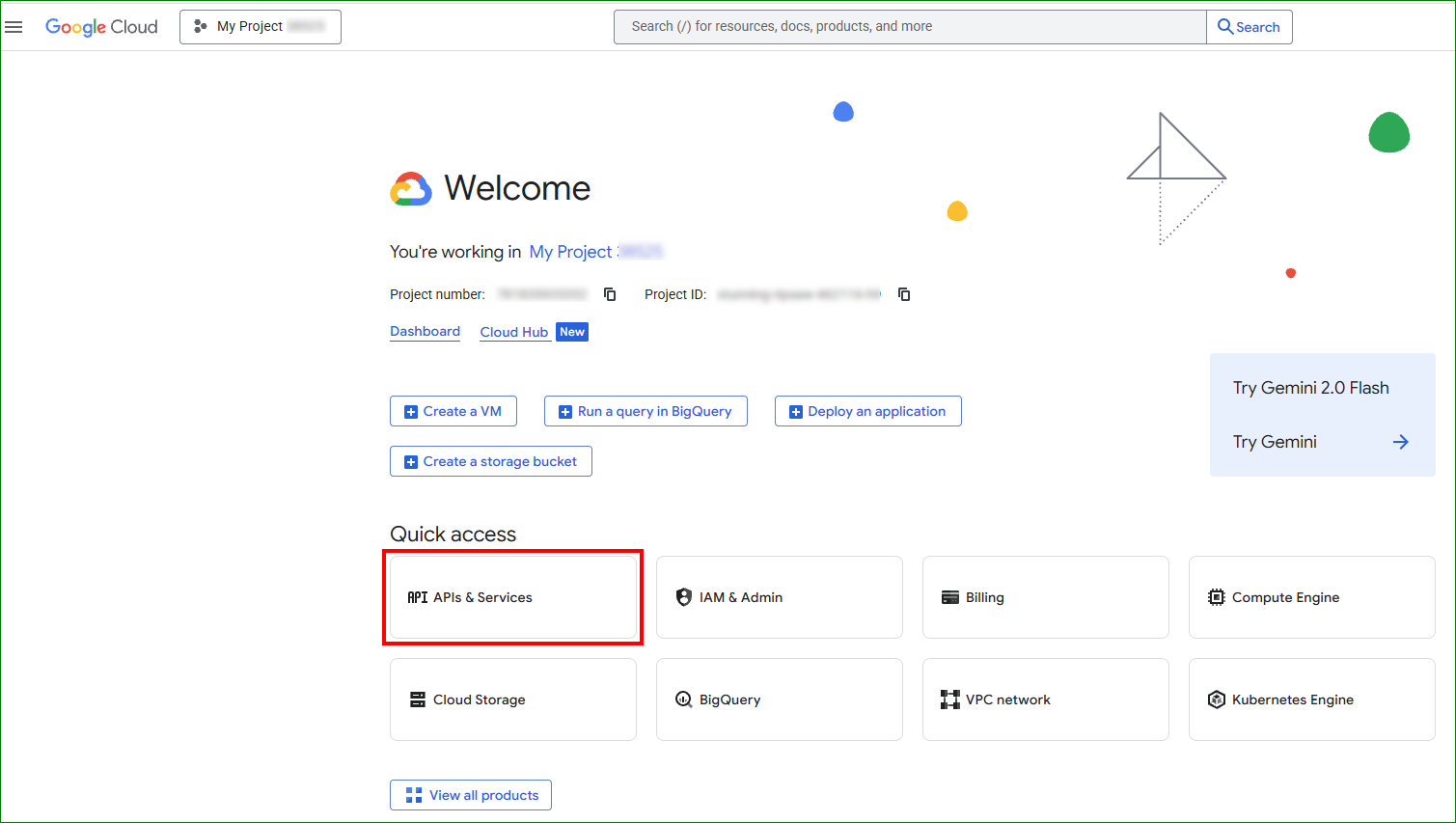This screenshot has height=823, width=1456.
Task: Open the My Project selector dropdown
Action: pyautogui.click(x=261, y=27)
